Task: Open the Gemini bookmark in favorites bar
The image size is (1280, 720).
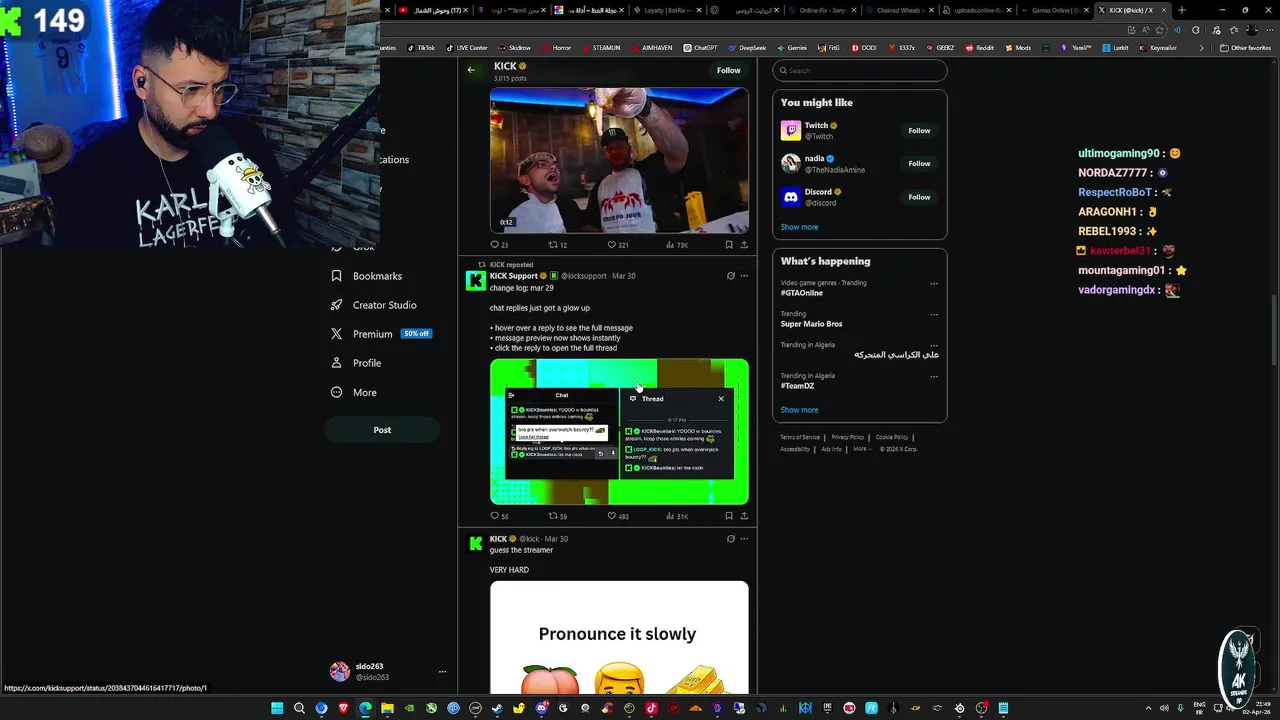Action: click(x=792, y=48)
